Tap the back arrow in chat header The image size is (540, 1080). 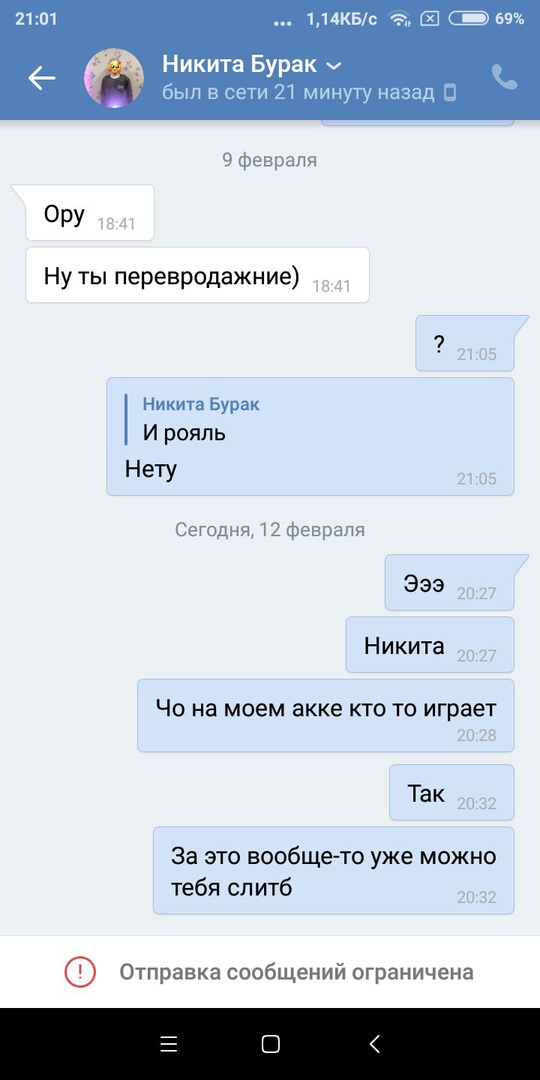click(41, 78)
